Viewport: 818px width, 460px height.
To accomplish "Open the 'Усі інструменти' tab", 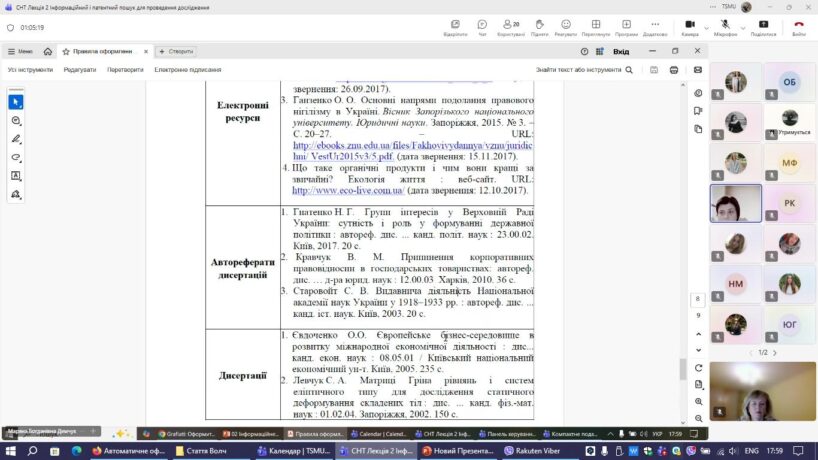I will click(x=30, y=70).
